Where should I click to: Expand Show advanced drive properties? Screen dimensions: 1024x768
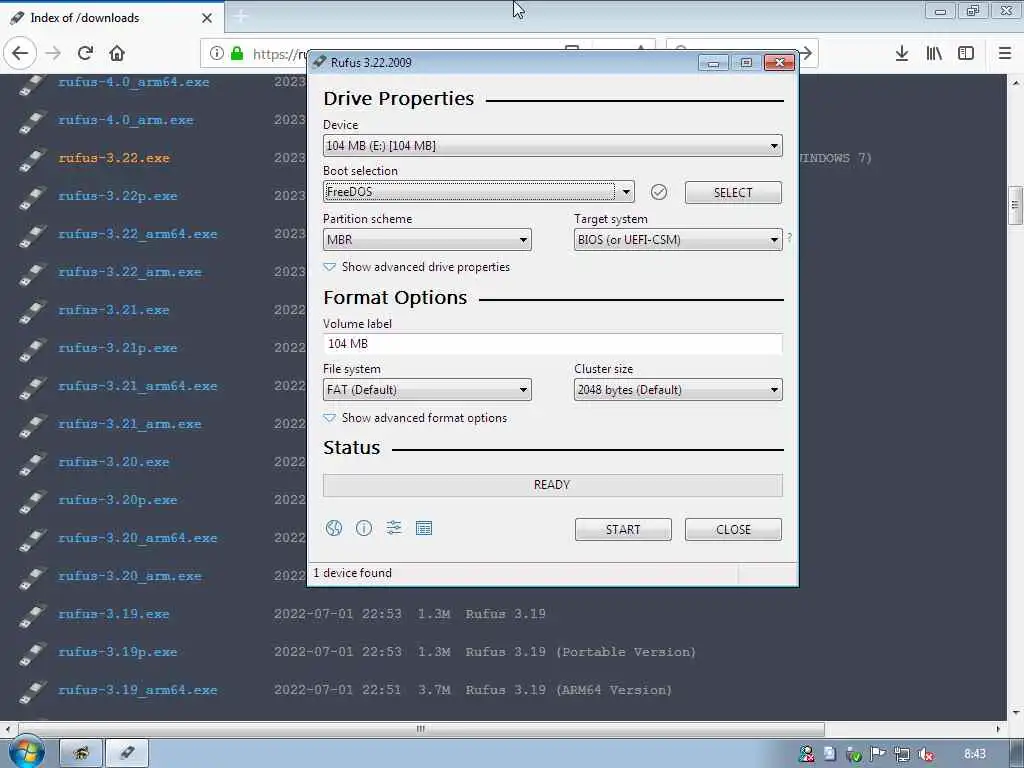(x=417, y=267)
